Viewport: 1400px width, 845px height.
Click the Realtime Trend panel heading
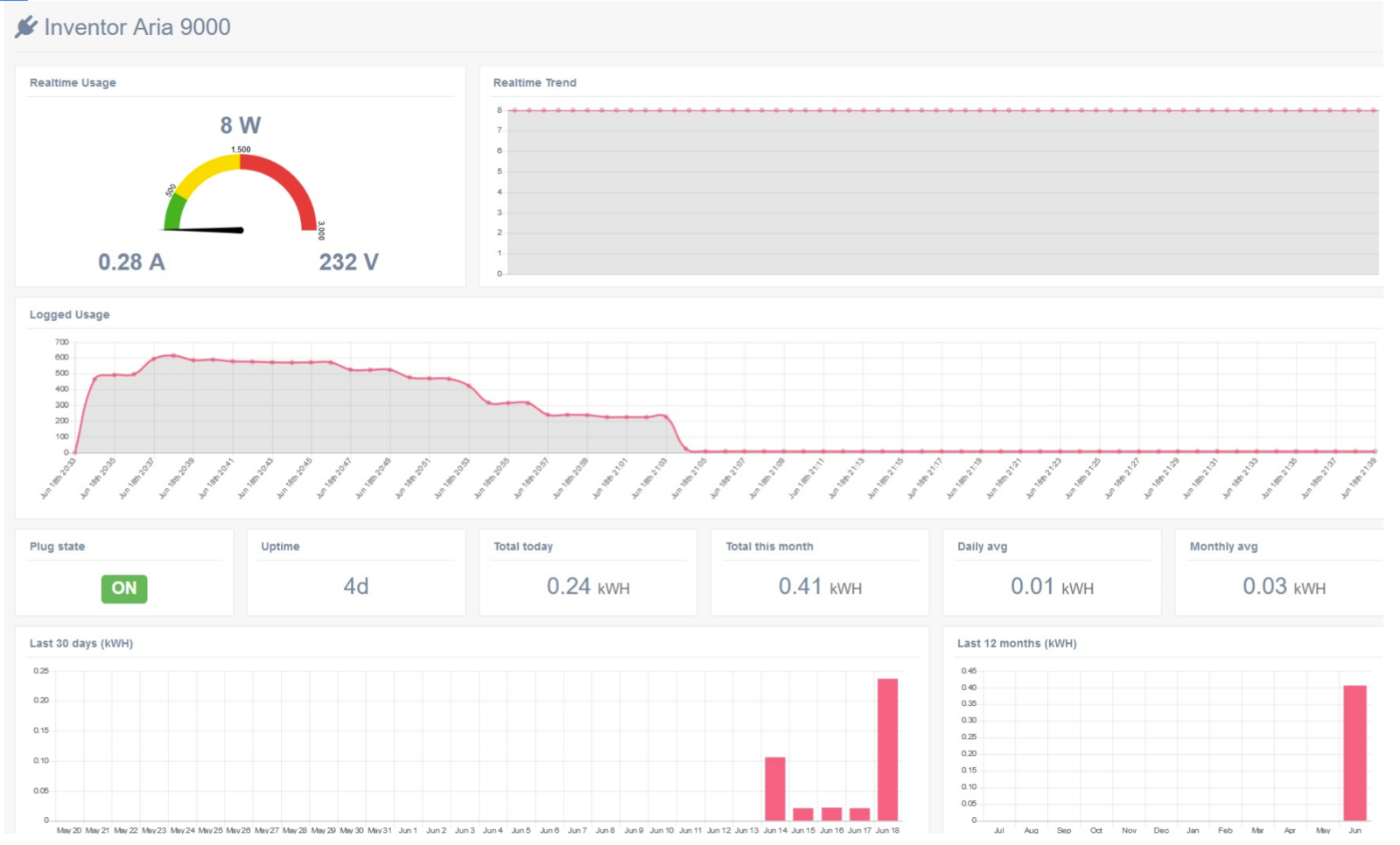click(x=535, y=83)
